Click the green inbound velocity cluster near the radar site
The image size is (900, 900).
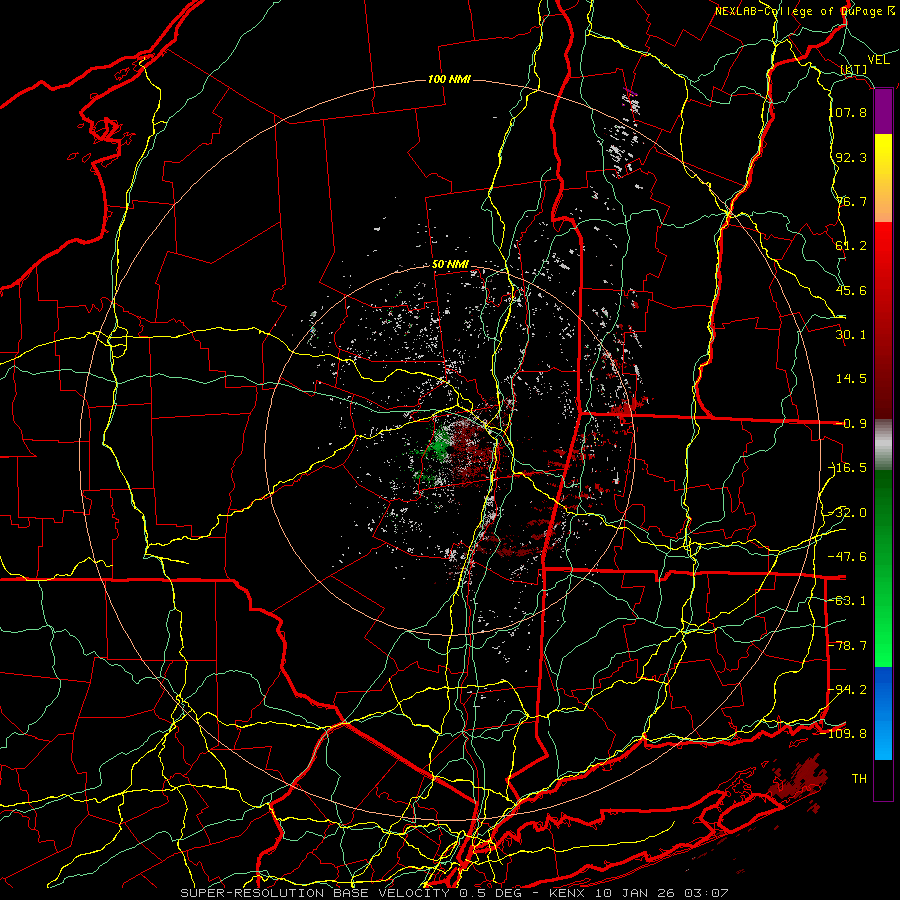click(x=440, y=444)
